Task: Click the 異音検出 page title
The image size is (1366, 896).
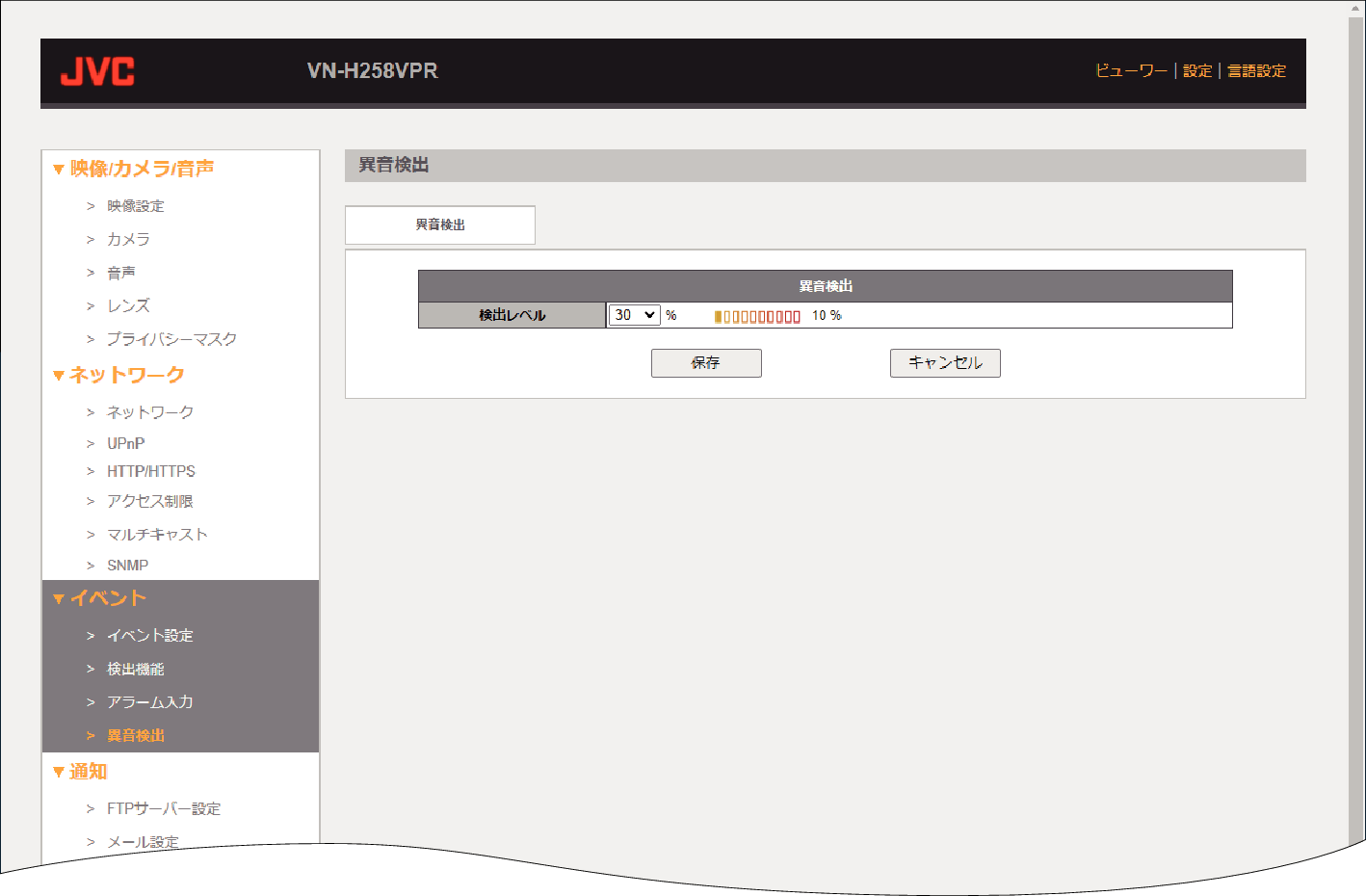Action: click(x=394, y=166)
